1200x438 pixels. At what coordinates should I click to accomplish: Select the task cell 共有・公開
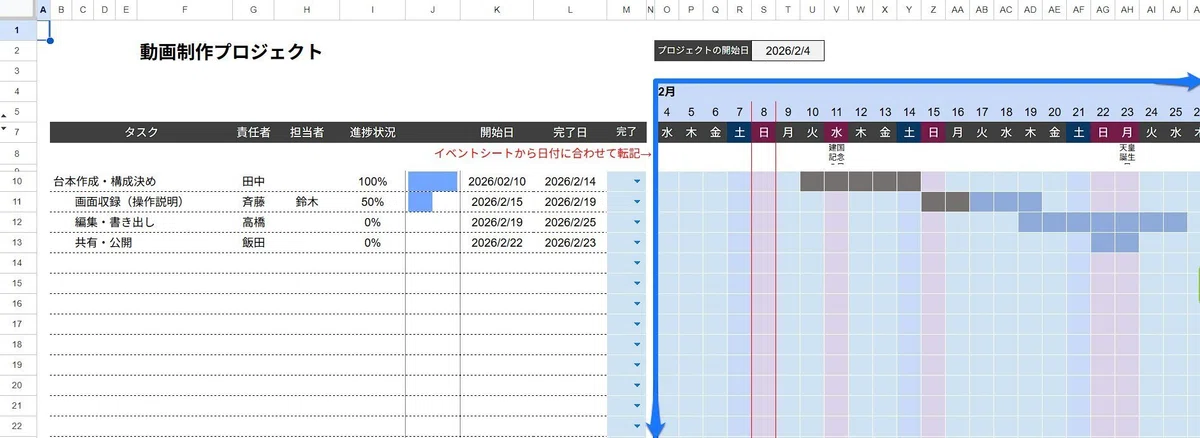[103, 243]
